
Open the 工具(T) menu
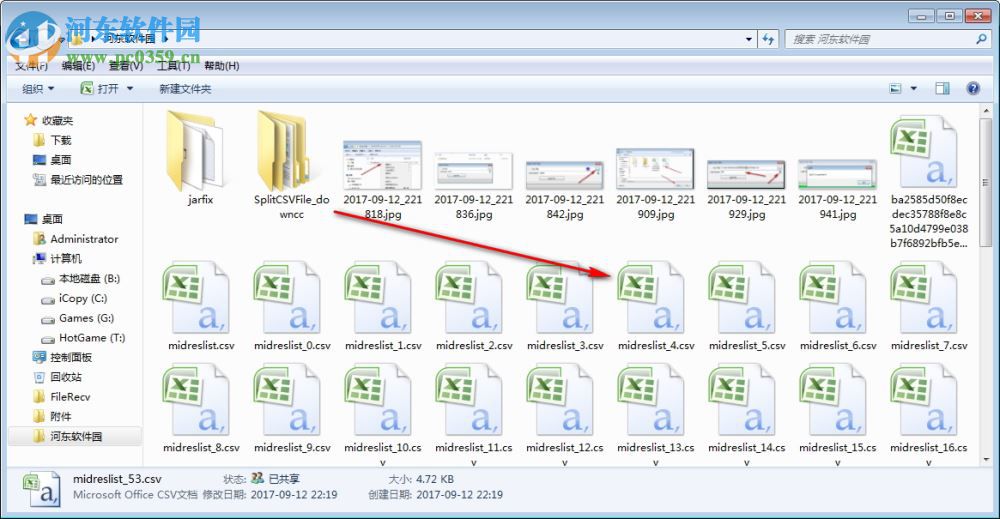tap(173, 66)
